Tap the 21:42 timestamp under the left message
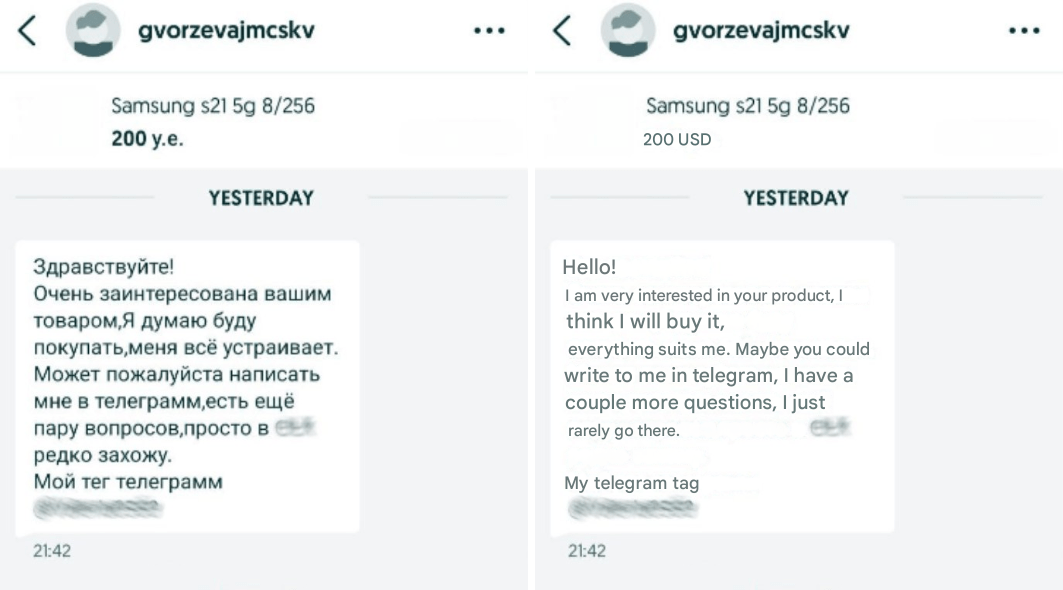 click(x=52, y=550)
